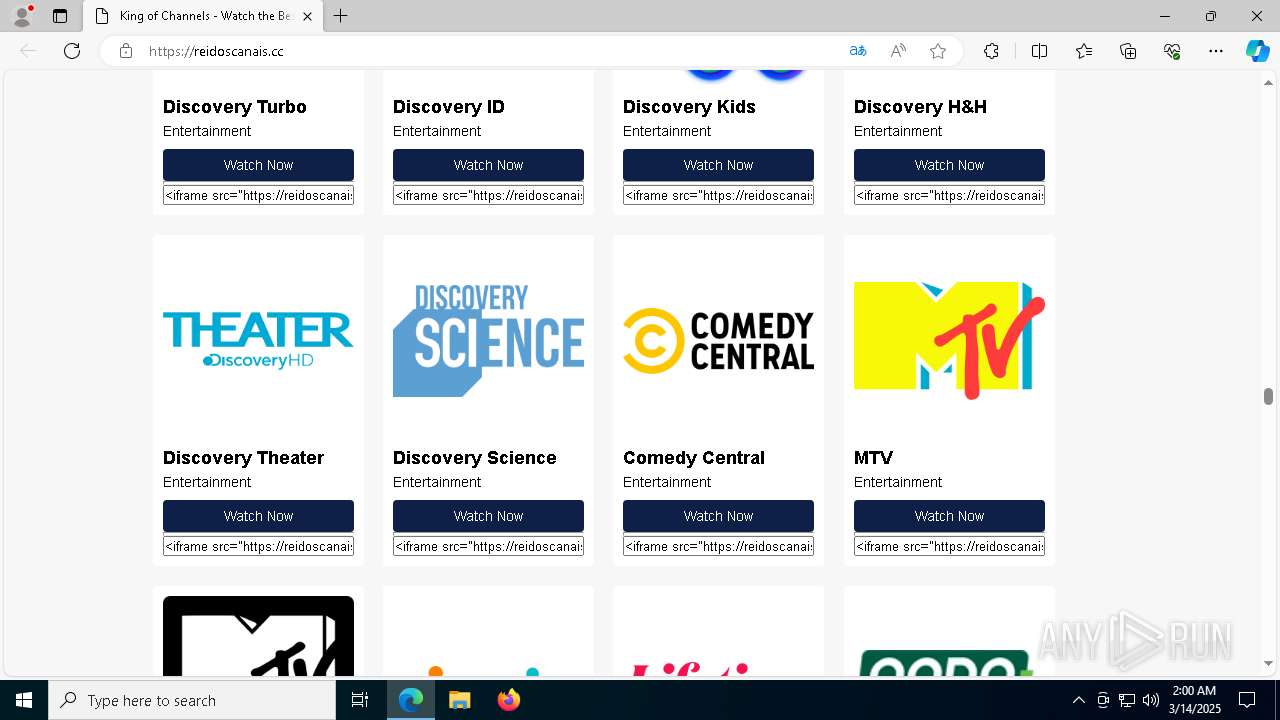Click the black-and-white MTV logo thumbnail
This screenshot has height=720, width=1280.
click(x=258, y=636)
